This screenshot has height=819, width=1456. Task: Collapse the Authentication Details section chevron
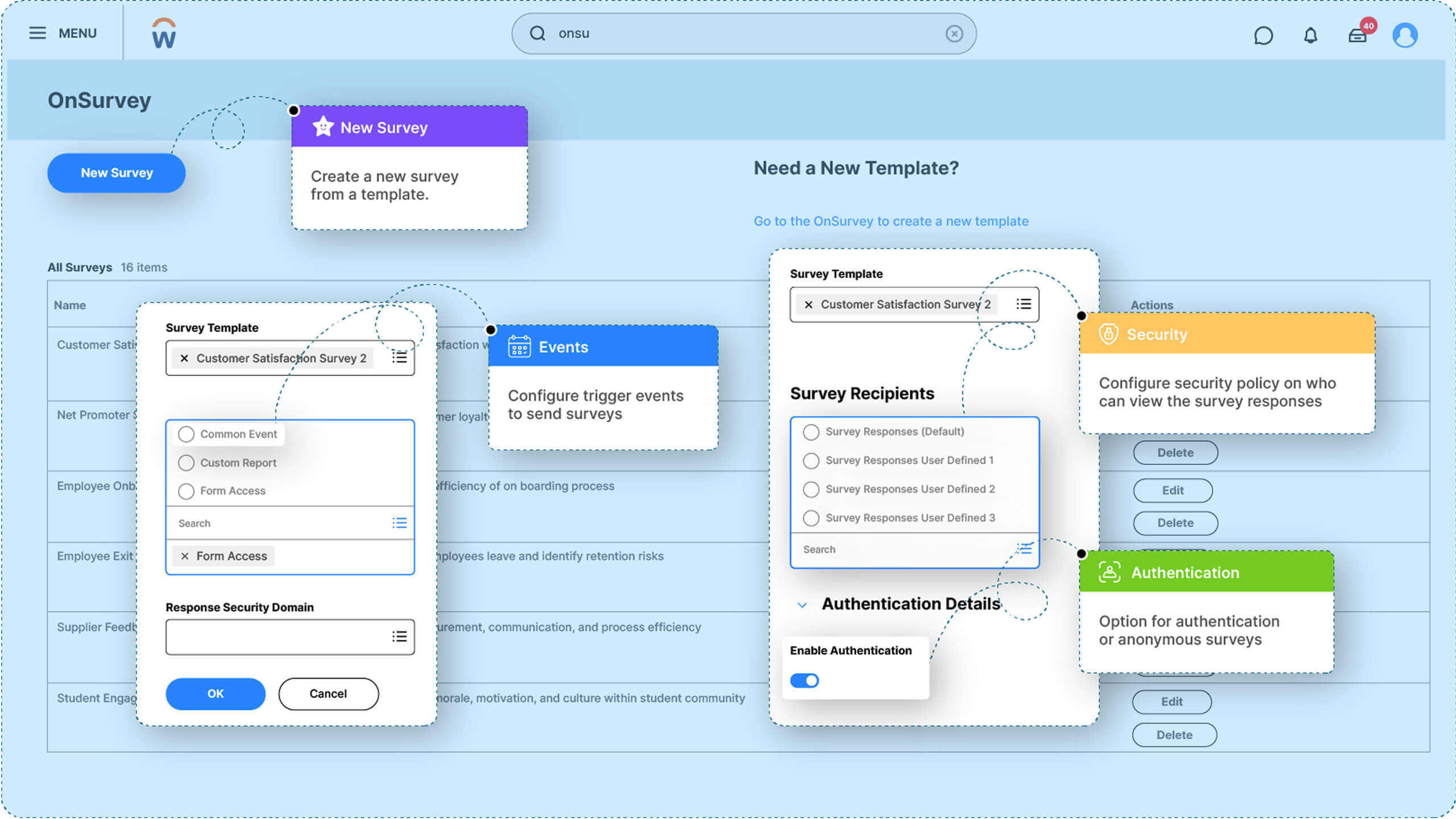(x=802, y=605)
